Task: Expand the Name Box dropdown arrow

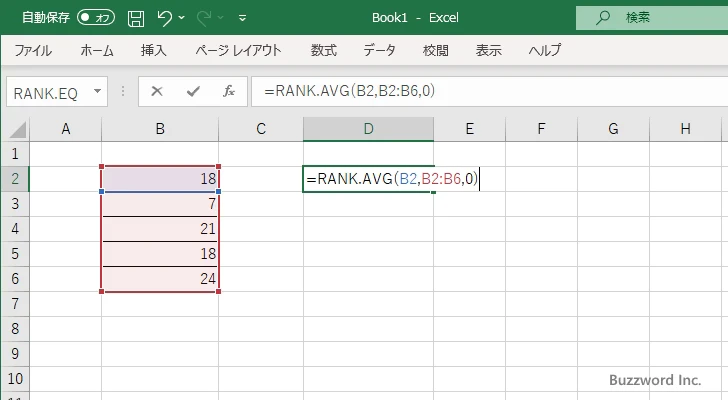Action: click(x=97, y=91)
